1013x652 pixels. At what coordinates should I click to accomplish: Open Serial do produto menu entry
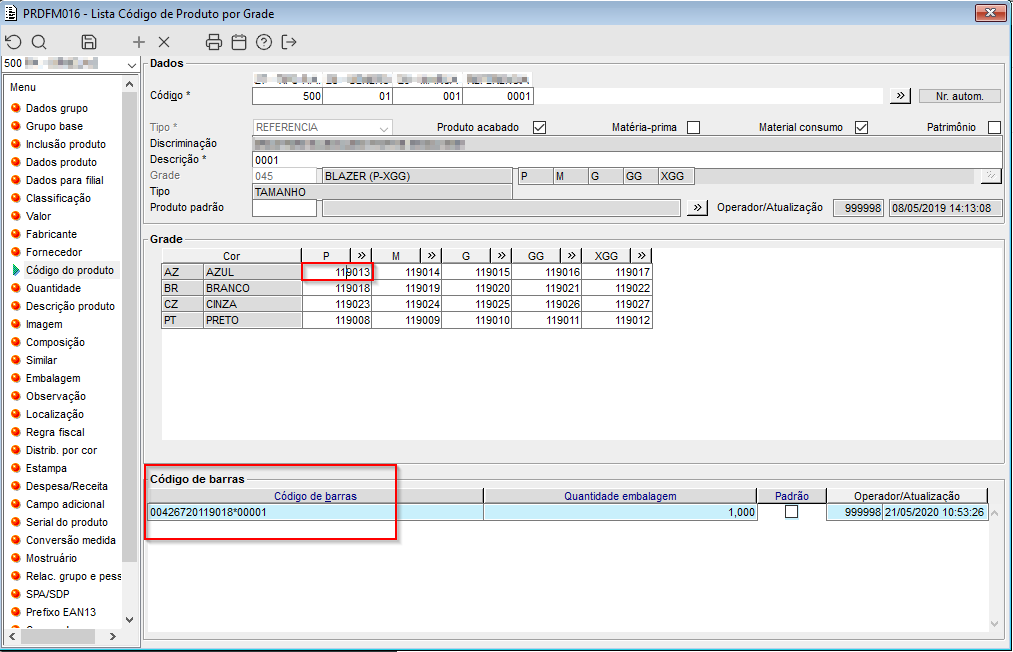[x=67, y=522]
